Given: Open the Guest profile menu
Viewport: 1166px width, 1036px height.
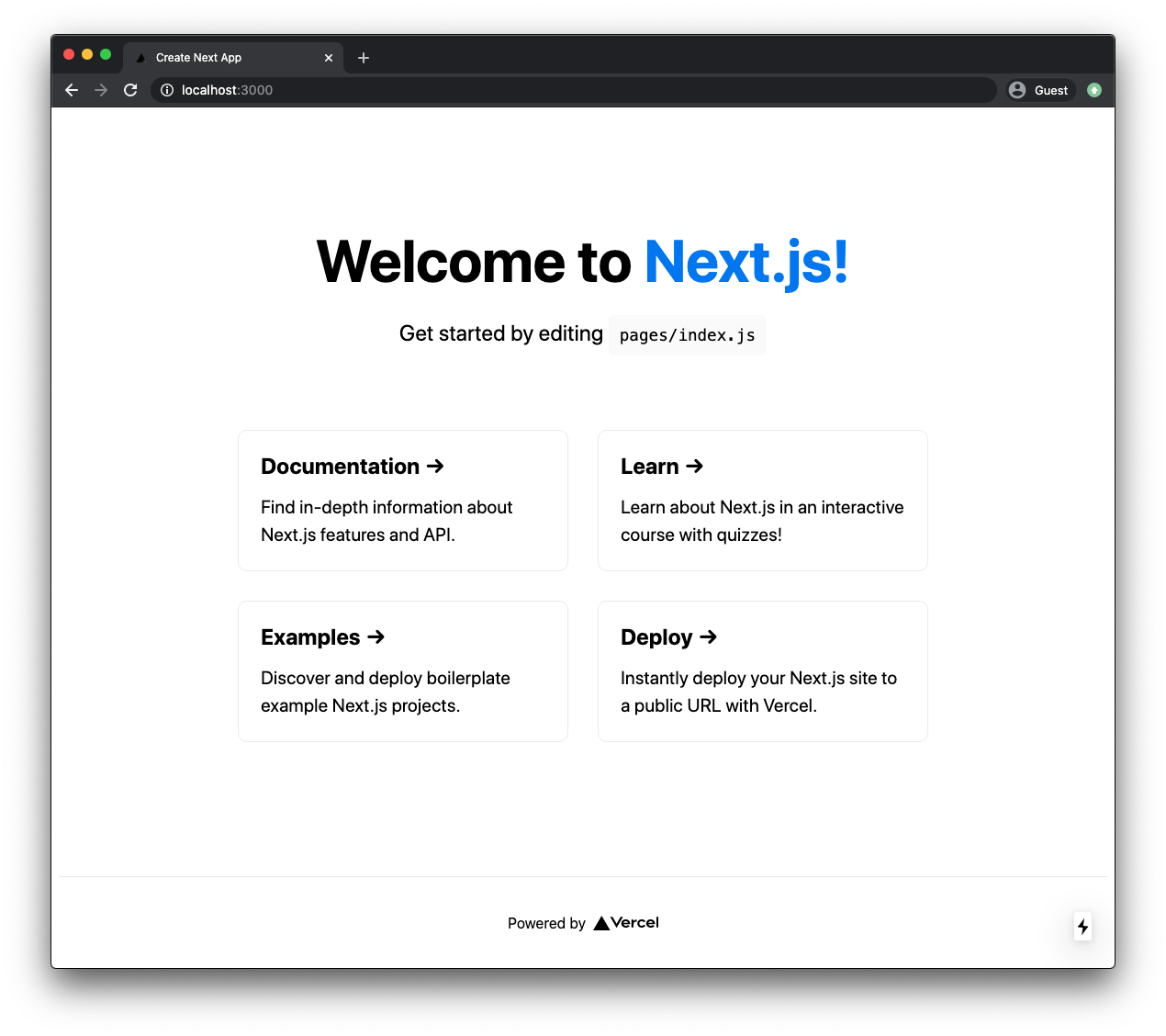Looking at the screenshot, I should tap(1039, 90).
